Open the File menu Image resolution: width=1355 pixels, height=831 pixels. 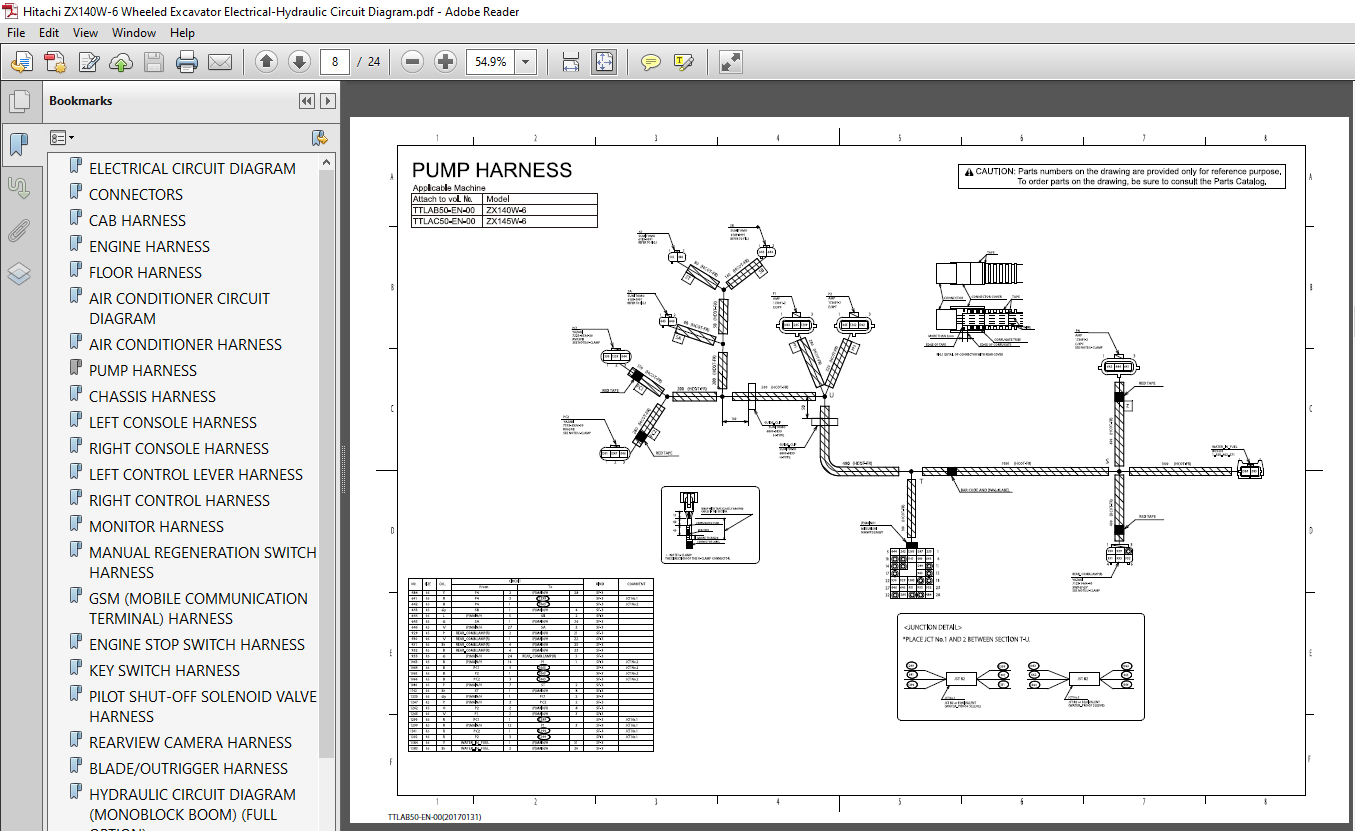(x=16, y=33)
